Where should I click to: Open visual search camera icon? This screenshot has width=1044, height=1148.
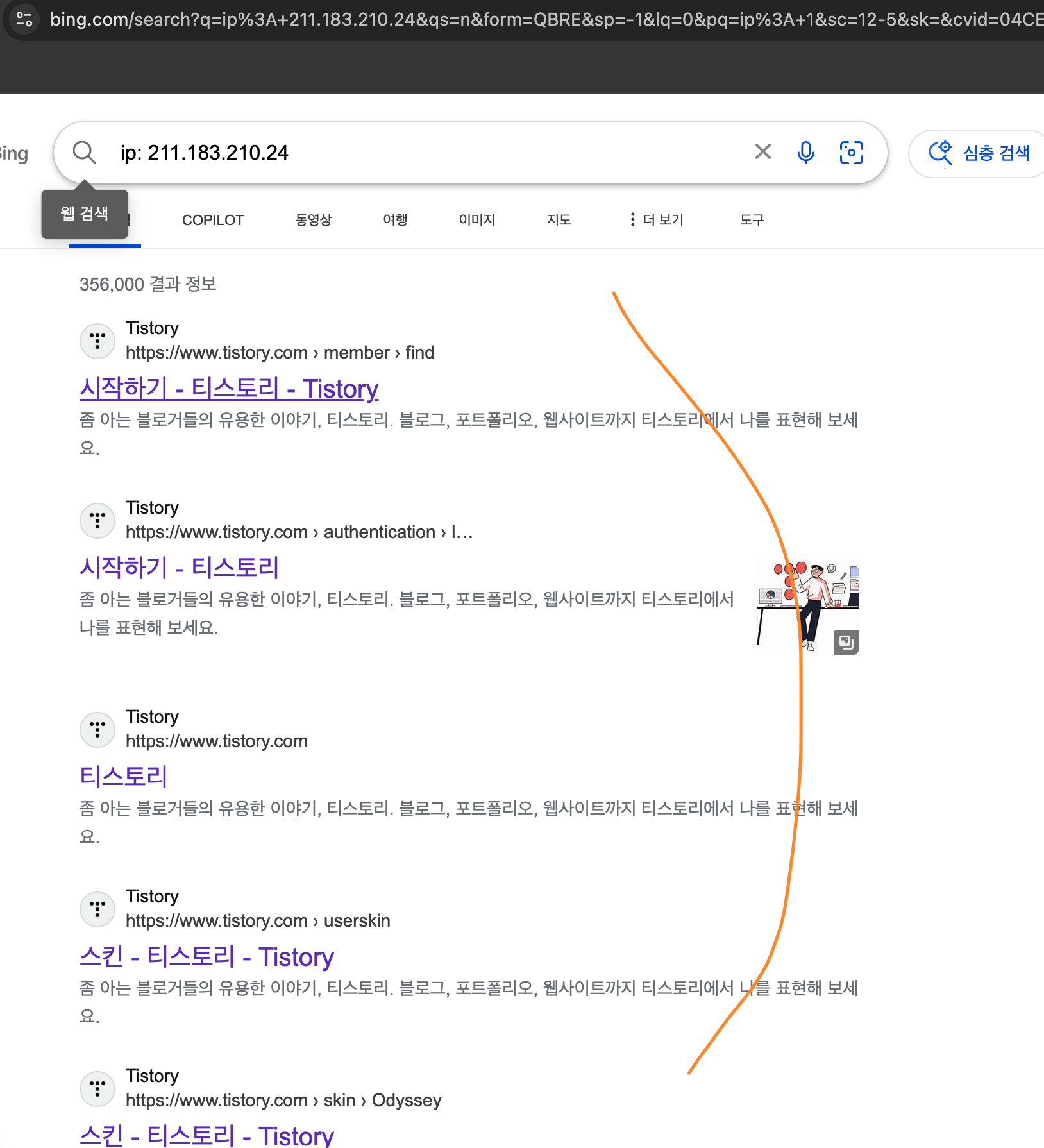click(852, 153)
